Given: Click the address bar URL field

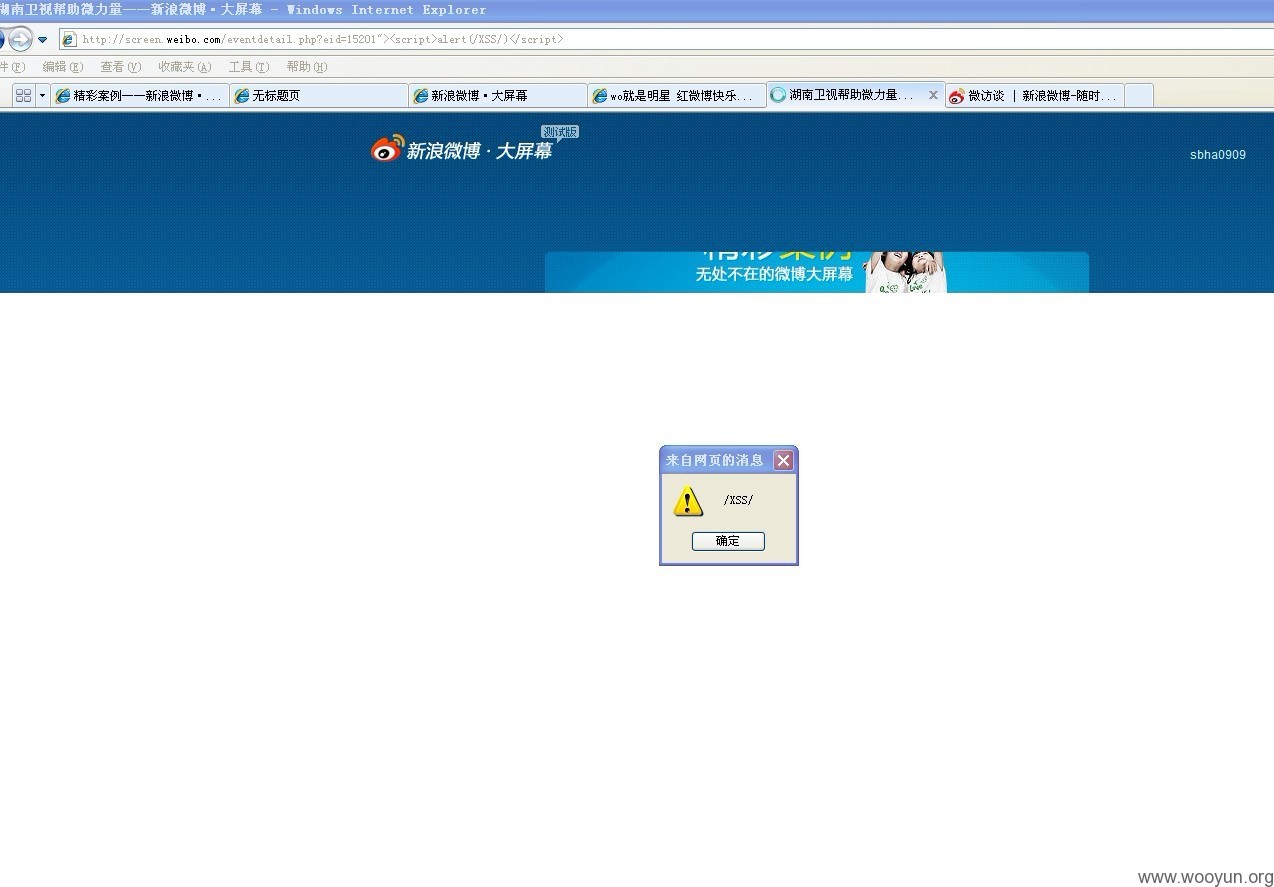Looking at the screenshot, I should [666, 39].
